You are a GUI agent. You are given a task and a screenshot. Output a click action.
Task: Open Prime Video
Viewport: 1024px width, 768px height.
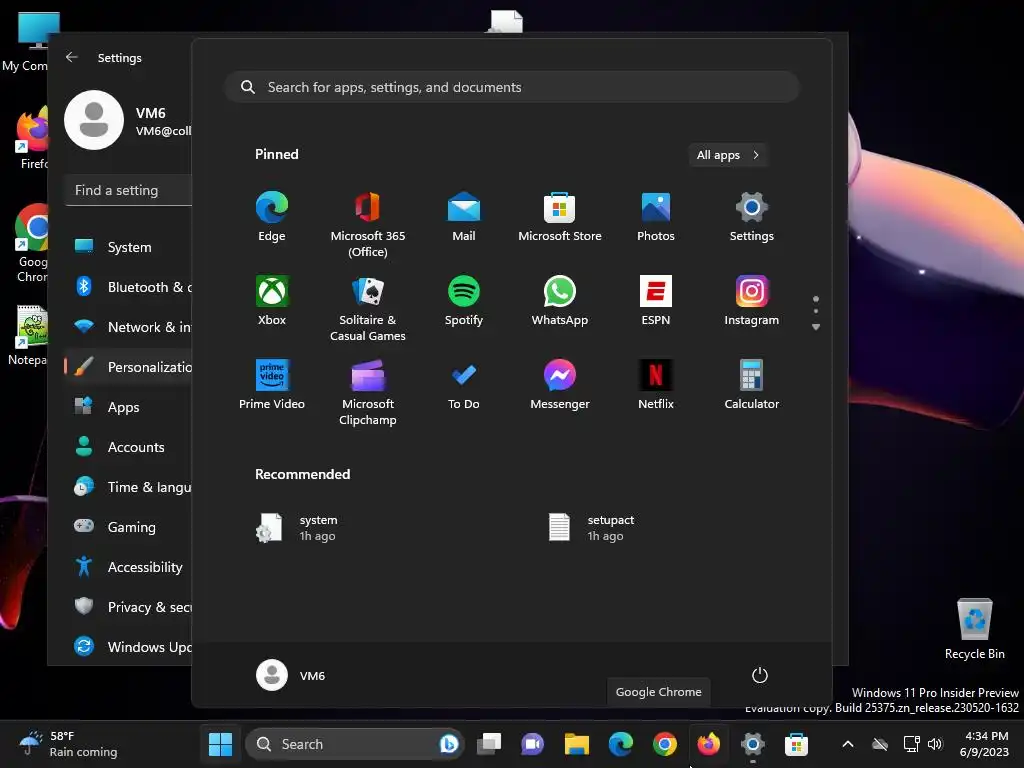tap(272, 385)
